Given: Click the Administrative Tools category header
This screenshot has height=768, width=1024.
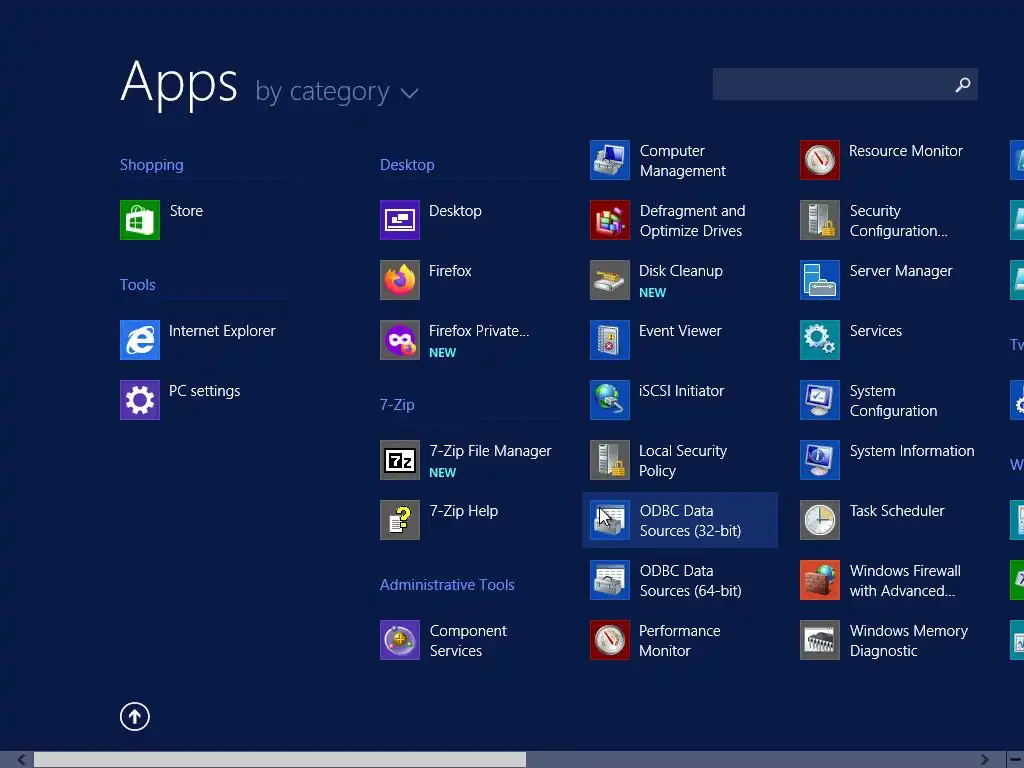Looking at the screenshot, I should [x=447, y=584].
